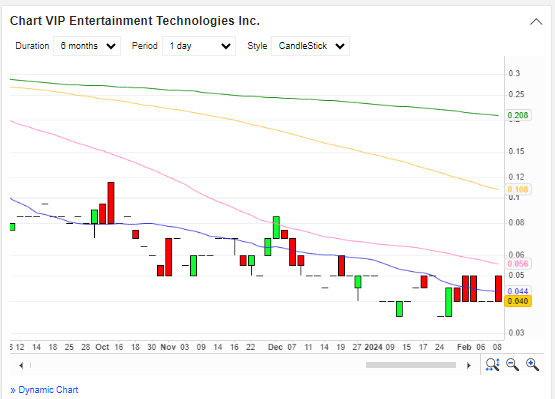This screenshot has width=555, height=399.
Task: Open the Style dropdown showing CandleStick
Action: click(x=310, y=46)
